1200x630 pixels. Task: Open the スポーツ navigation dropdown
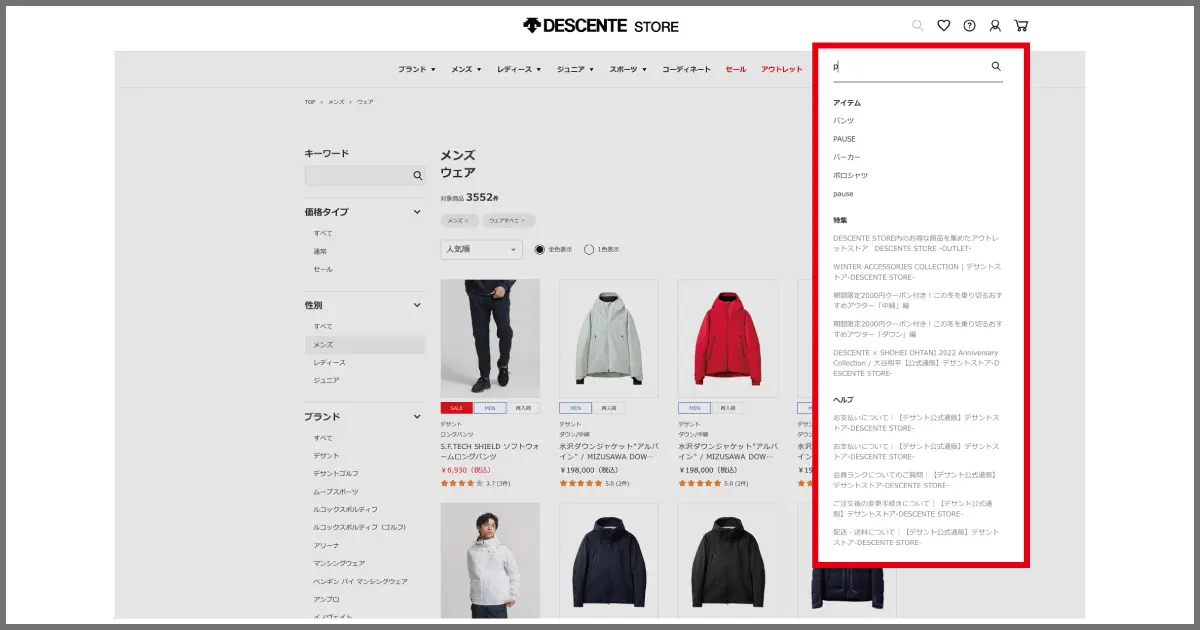(x=628, y=69)
